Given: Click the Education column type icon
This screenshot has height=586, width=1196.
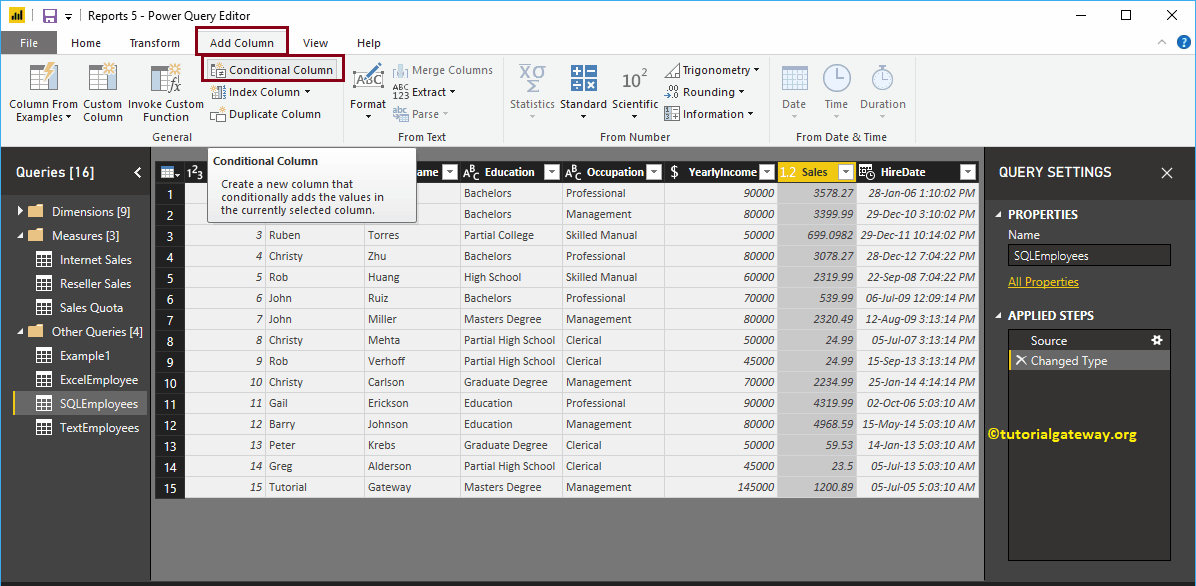Looking at the screenshot, I should [x=471, y=172].
